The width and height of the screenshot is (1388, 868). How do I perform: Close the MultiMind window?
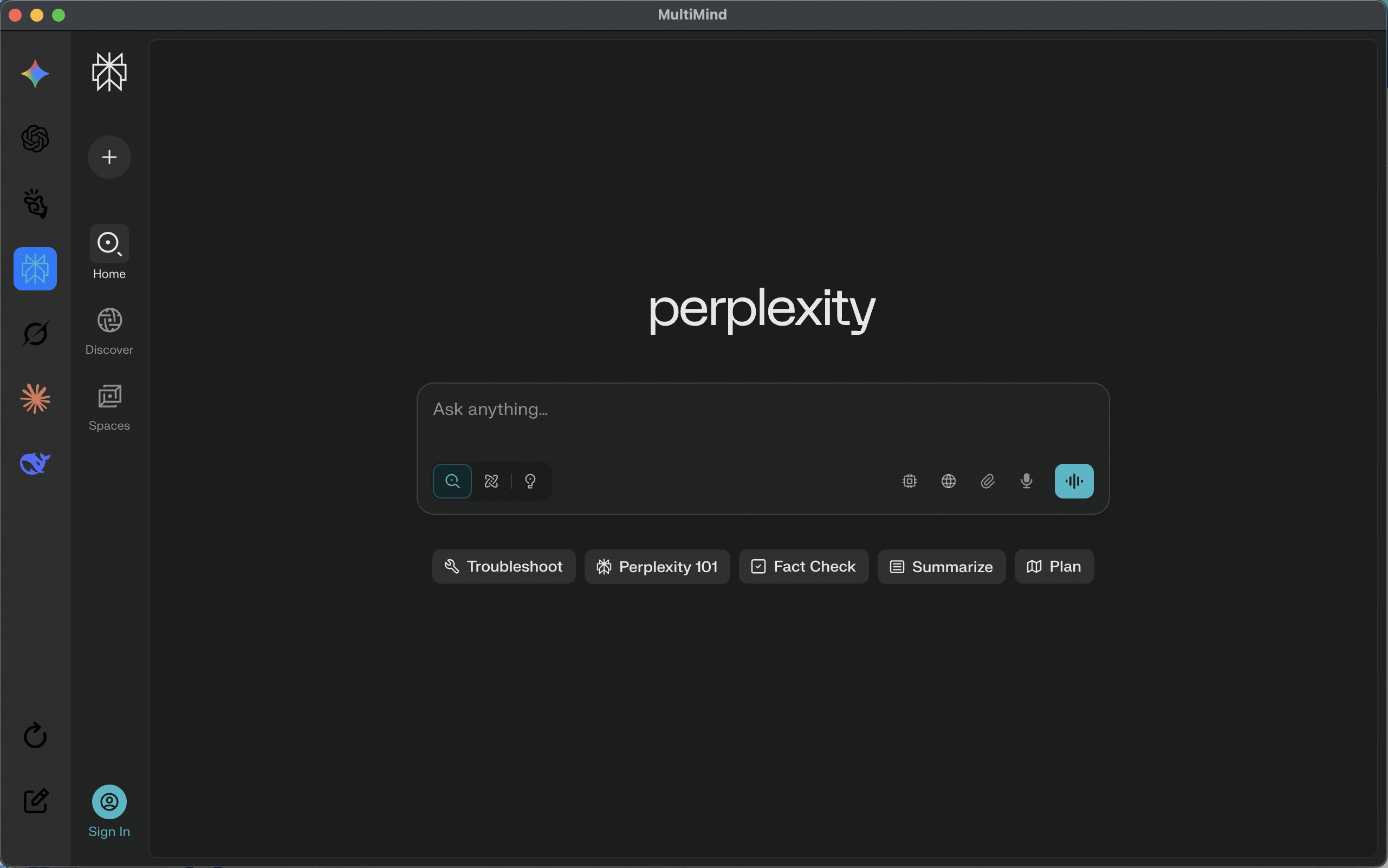(16, 15)
